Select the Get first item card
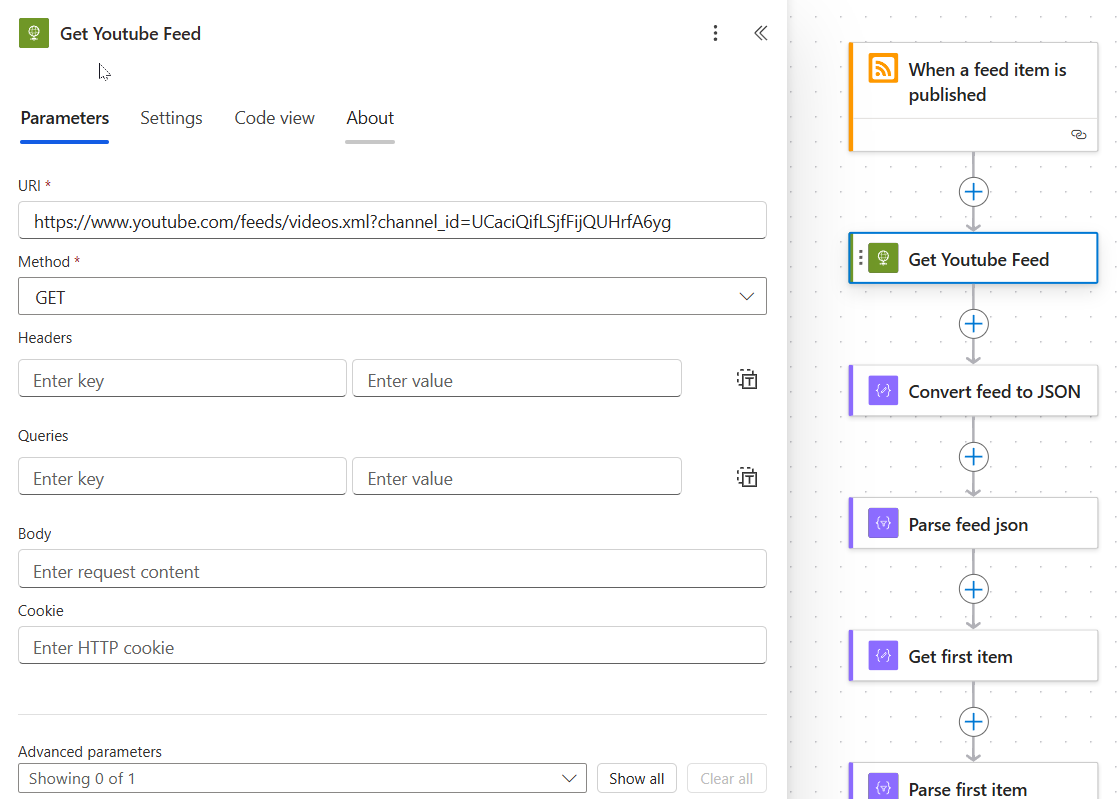Image resolution: width=1117 pixels, height=799 pixels. 973,655
